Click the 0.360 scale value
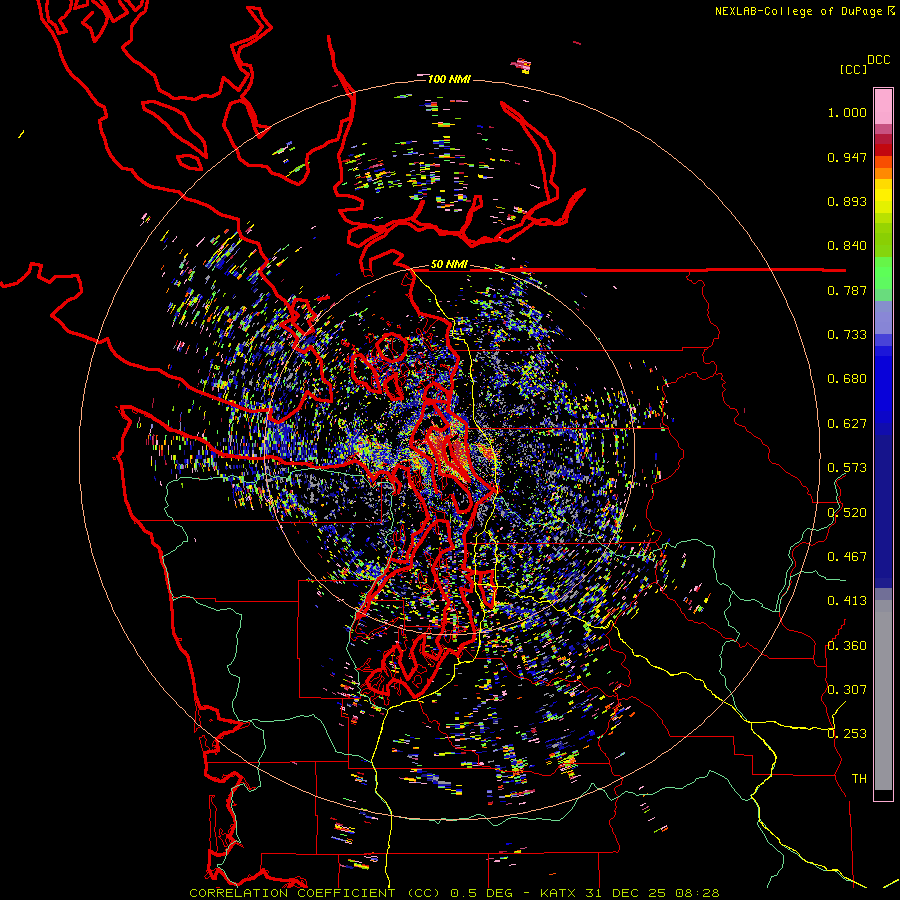Viewport: 900px width, 900px height. tap(847, 646)
